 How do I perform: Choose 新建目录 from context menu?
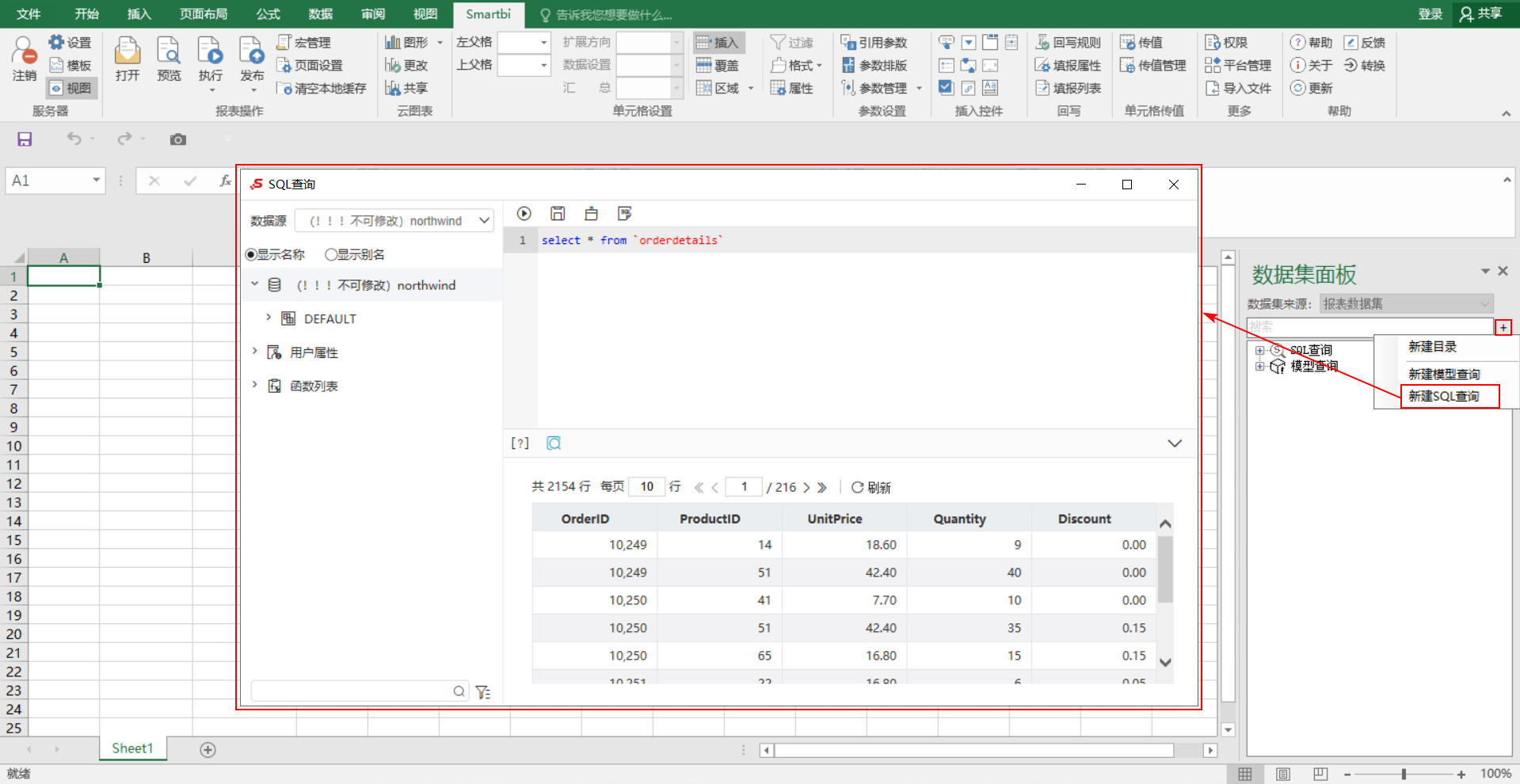1433,347
